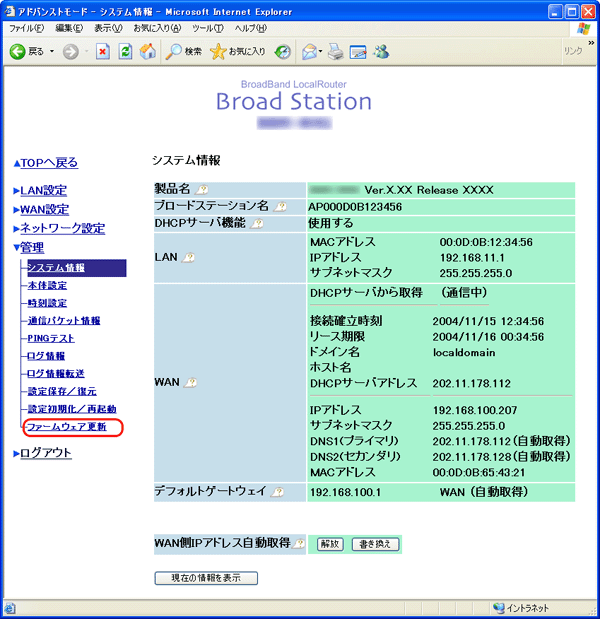Click the green Back arrow icon
The image size is (600, 619).
pyautogui.click(x=17, y=52)
